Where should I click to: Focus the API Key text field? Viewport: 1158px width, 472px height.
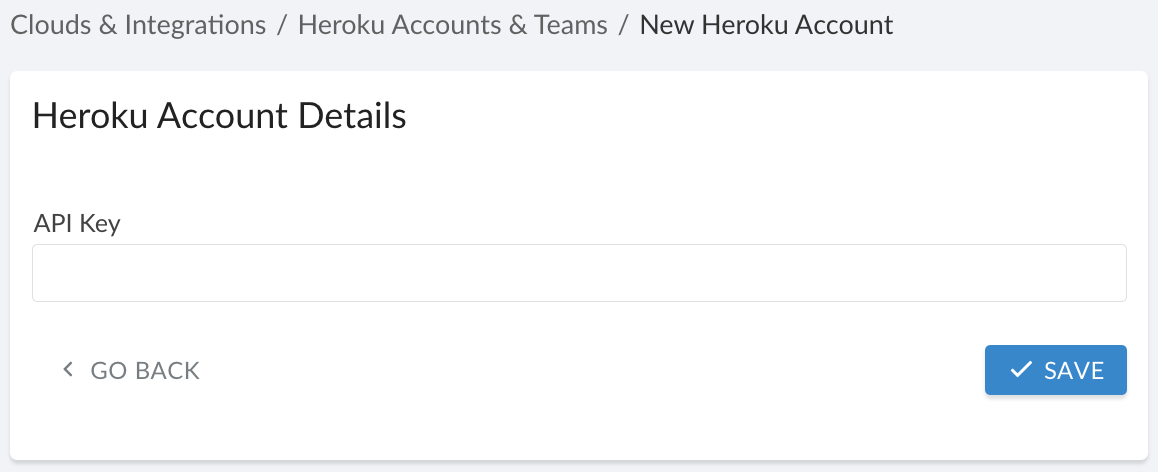click(x=579, y=273)
